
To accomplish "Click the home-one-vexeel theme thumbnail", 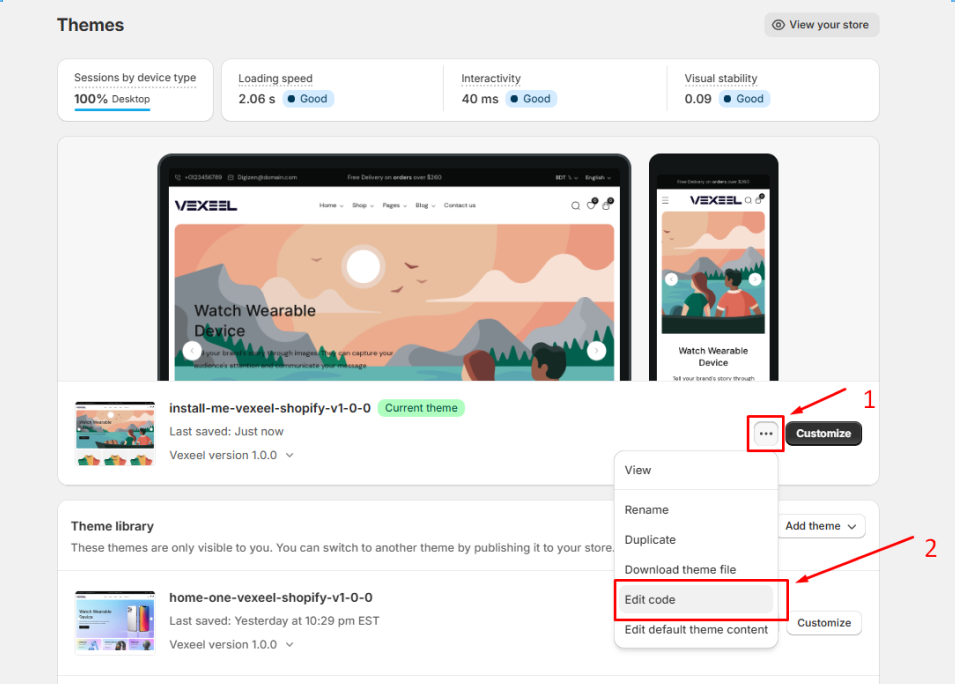I will (115, 622).
